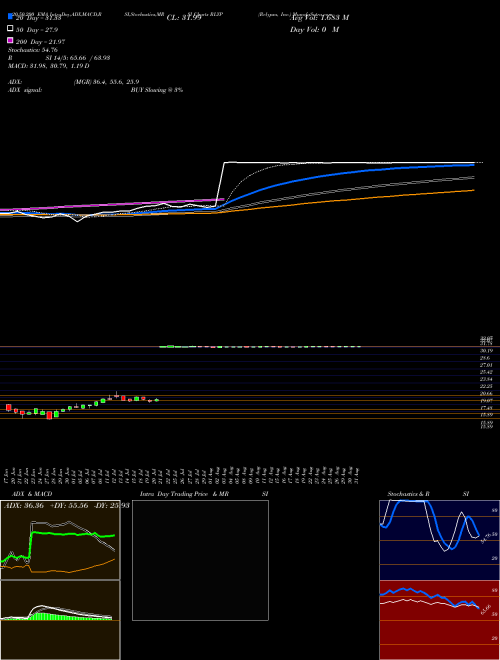Image resolution: width=500 pixels, height=660 pixels.
Task: Click the 'Intra Day Trading Price & MR' title
Action: tap(184, 494)
